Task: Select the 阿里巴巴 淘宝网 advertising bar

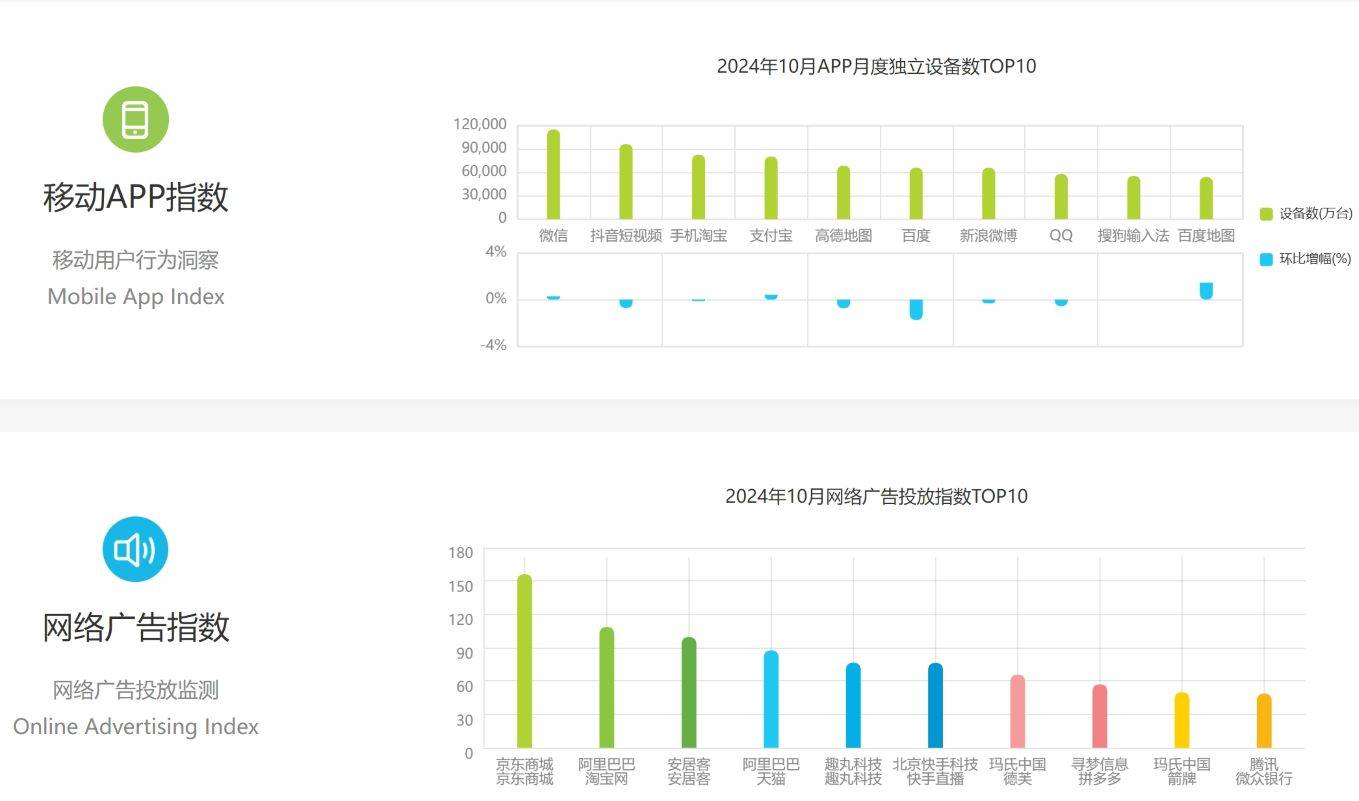Action: (x=606, y=688)
